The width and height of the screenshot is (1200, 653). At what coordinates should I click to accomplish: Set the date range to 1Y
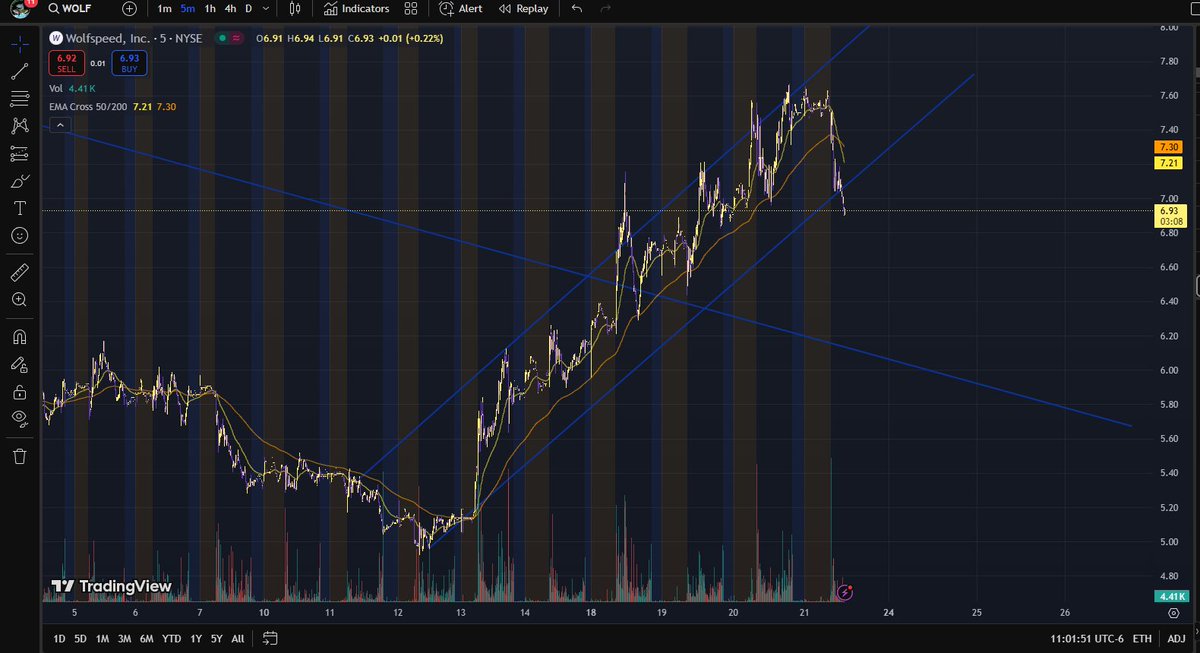coord(195,638)
